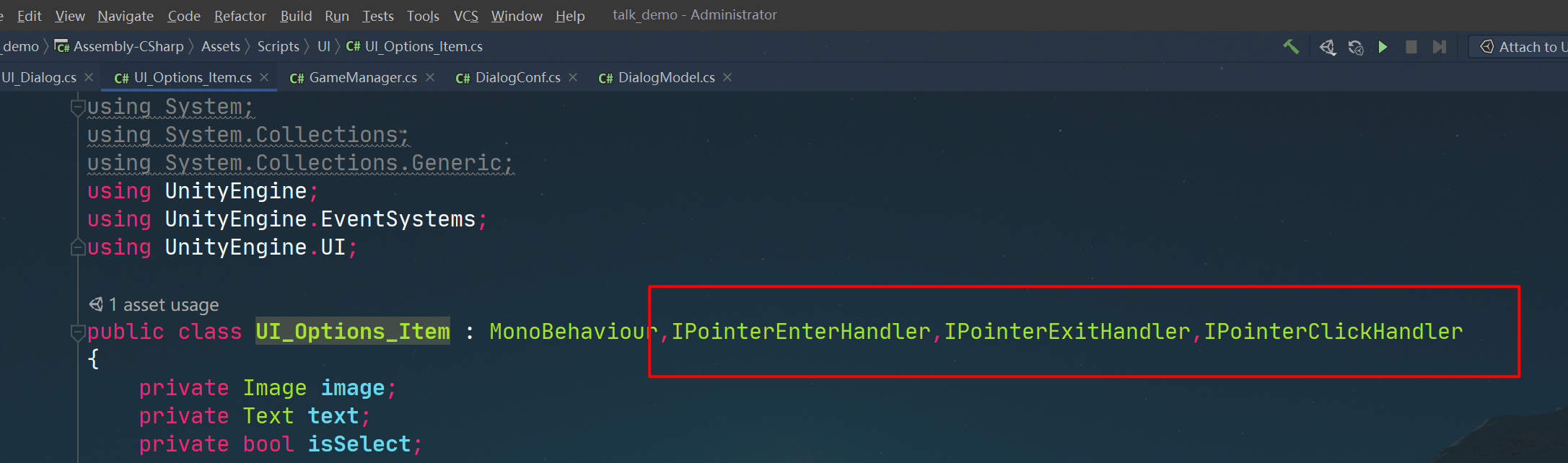Click the '1 asset usage' code lens link
The image size is (1568, 463).
point(164,305)
